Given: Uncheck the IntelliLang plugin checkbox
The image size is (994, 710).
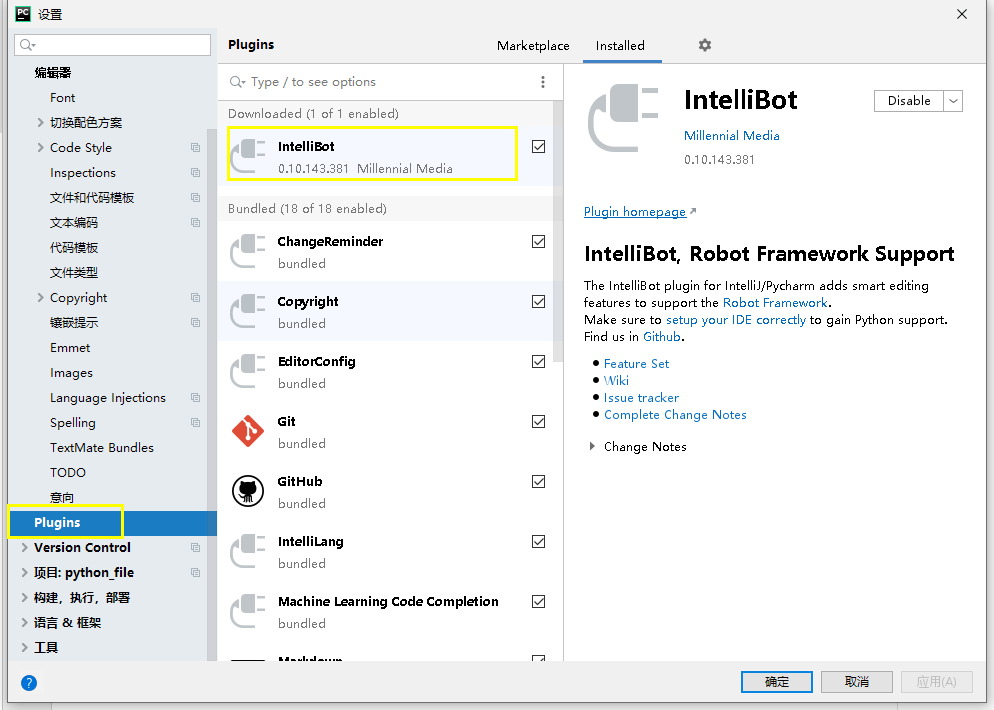Looking at the screenshot, I should [538, 541].
